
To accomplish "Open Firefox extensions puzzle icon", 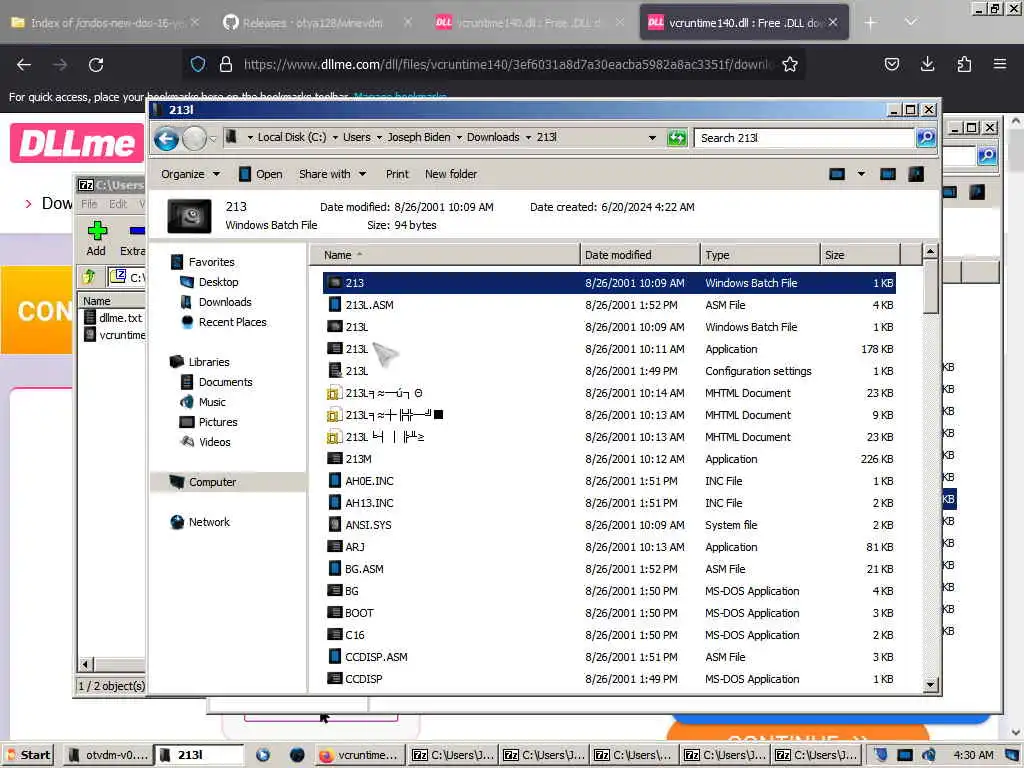I will 964,64.
